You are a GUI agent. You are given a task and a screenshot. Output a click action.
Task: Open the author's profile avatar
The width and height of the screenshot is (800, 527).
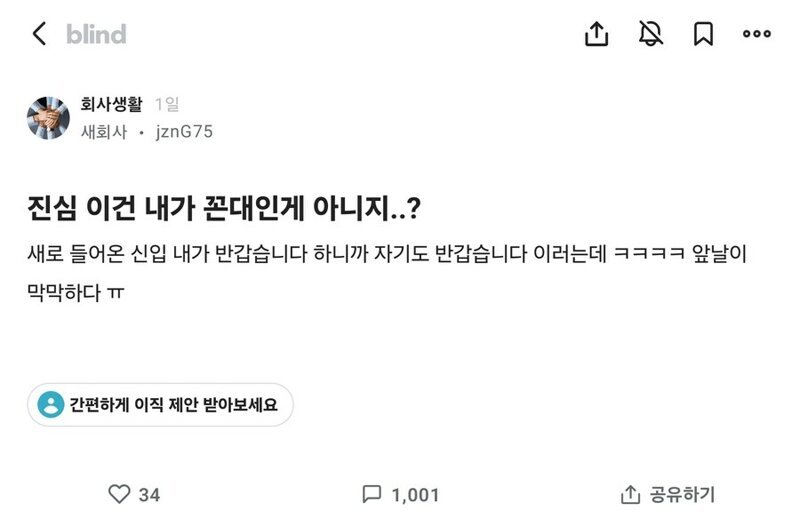tap(48, 118)
